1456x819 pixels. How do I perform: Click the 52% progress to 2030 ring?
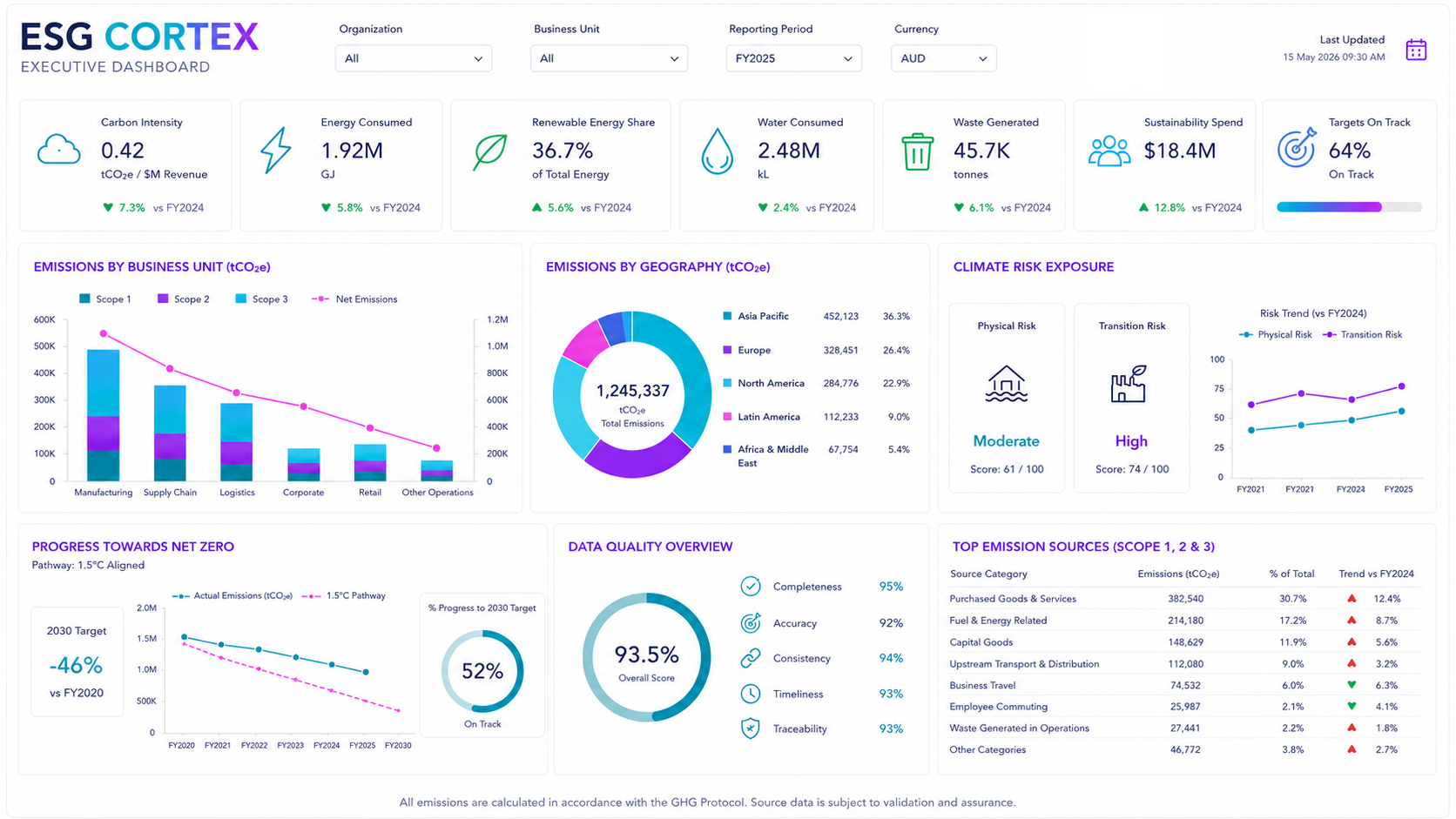click(x=482, y=671)
